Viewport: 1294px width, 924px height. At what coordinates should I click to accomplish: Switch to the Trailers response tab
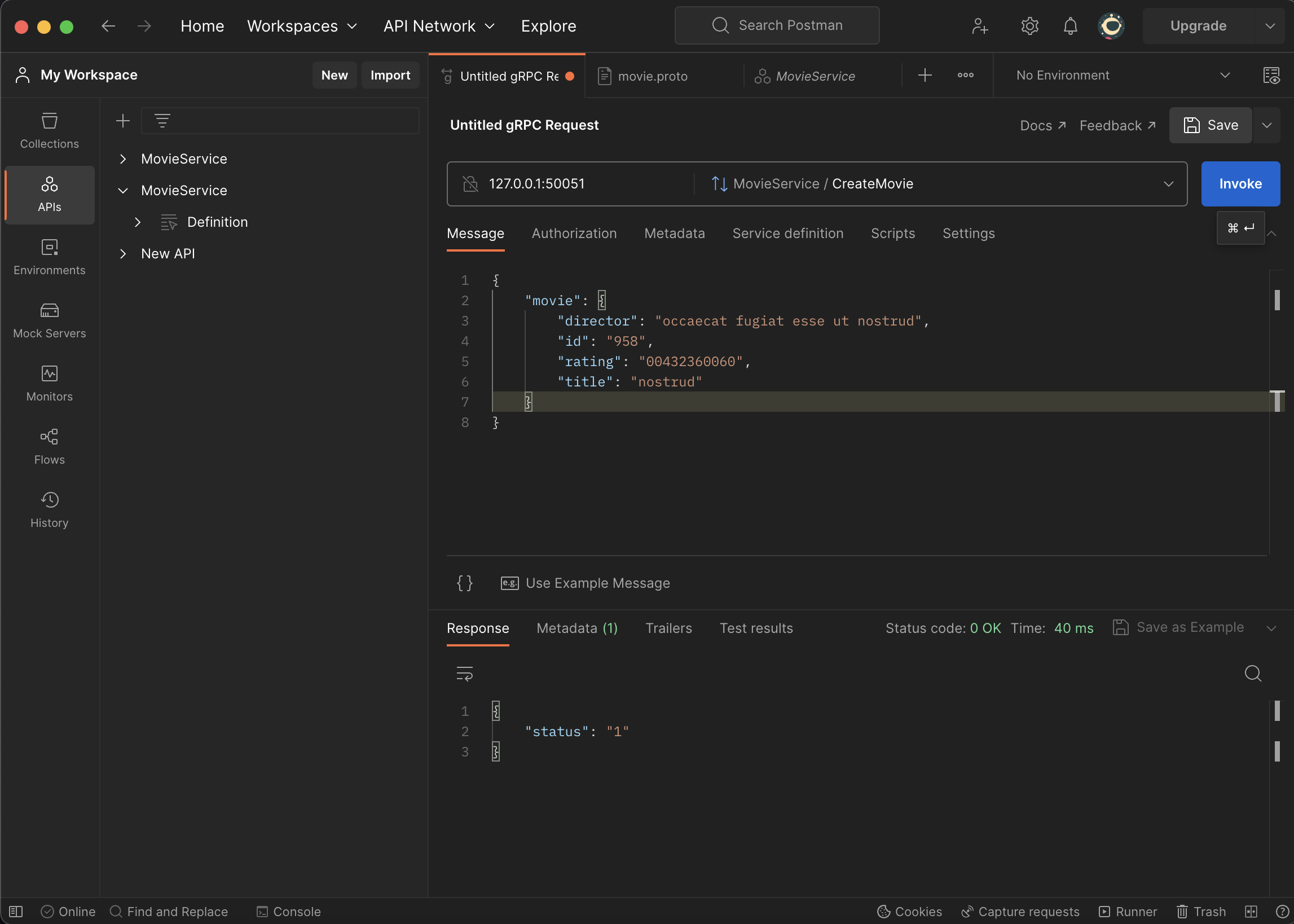(x=668, y=628)
